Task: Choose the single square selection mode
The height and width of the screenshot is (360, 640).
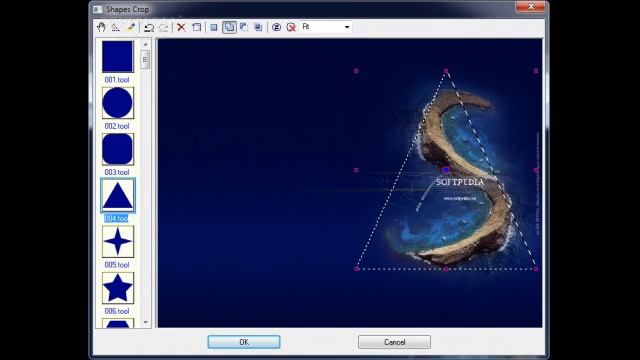Action: (214, 27)
